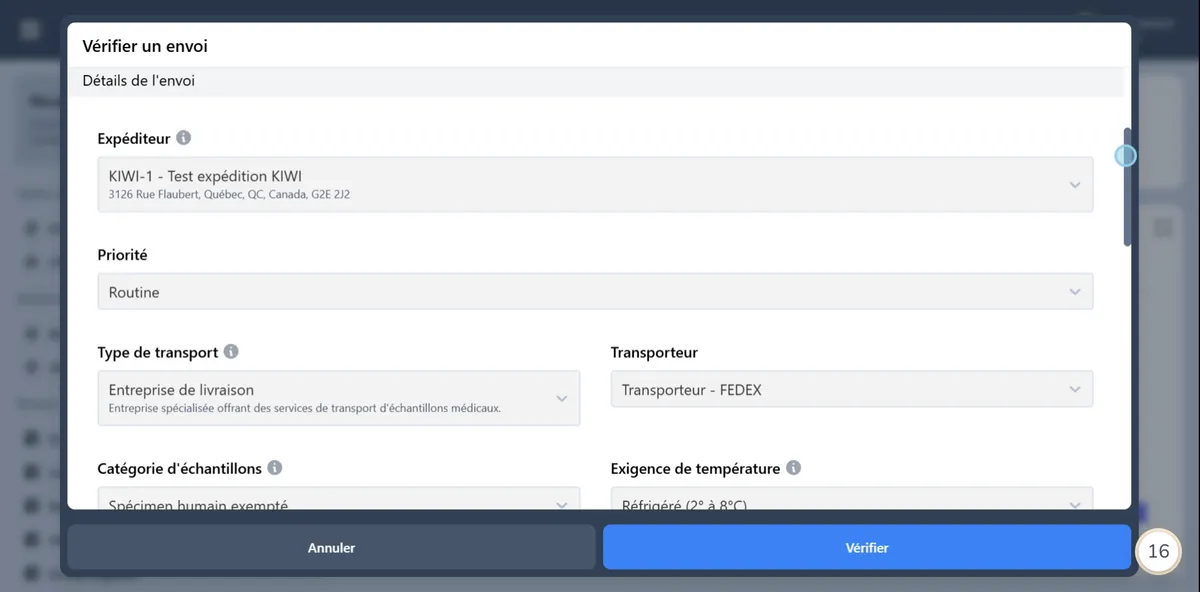Click the chevron arrow on the Transporteur field
The height and width of the screenshot is (592, 1200).
[1076, 388]
